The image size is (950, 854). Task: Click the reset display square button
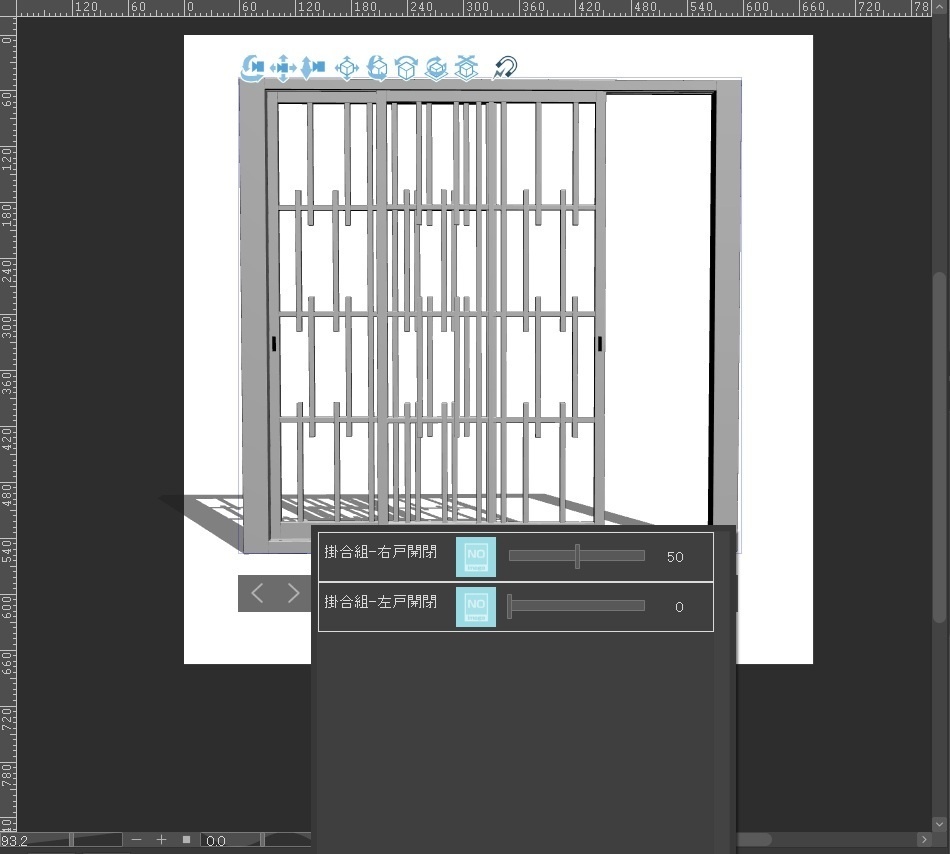coord(187,839)
